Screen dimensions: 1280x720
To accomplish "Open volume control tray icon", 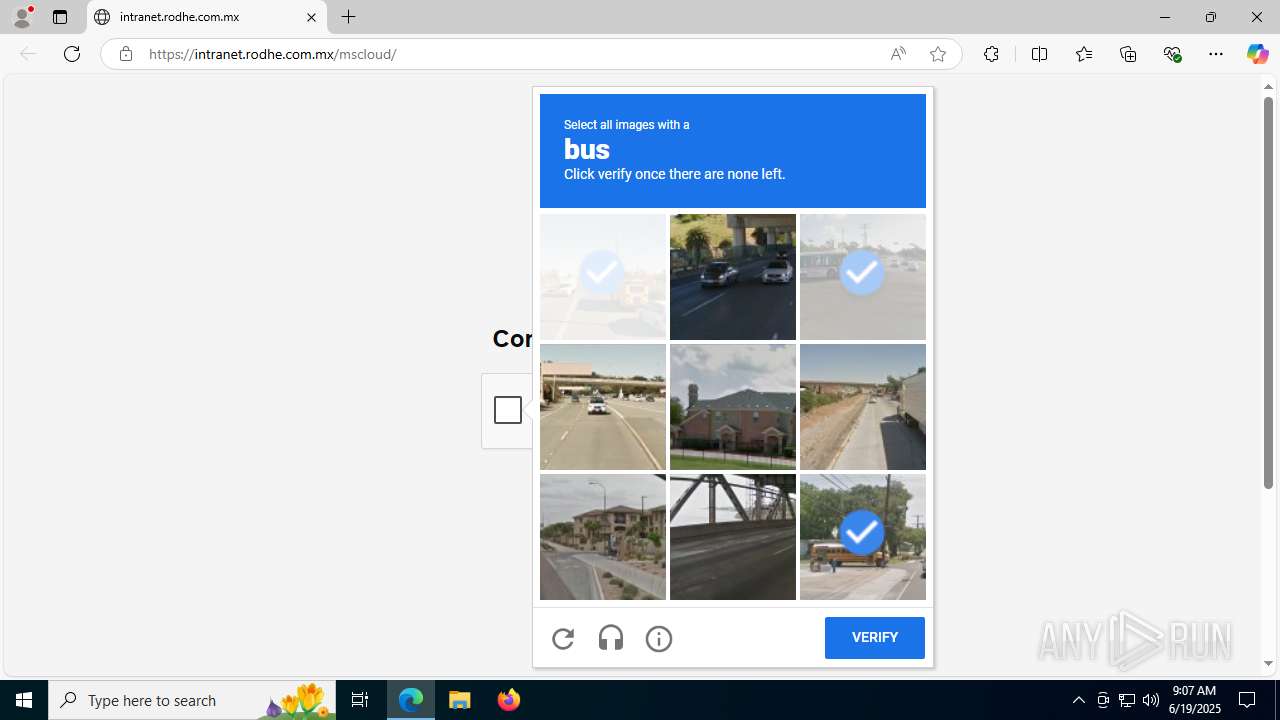I will [x=1151, y=700].
